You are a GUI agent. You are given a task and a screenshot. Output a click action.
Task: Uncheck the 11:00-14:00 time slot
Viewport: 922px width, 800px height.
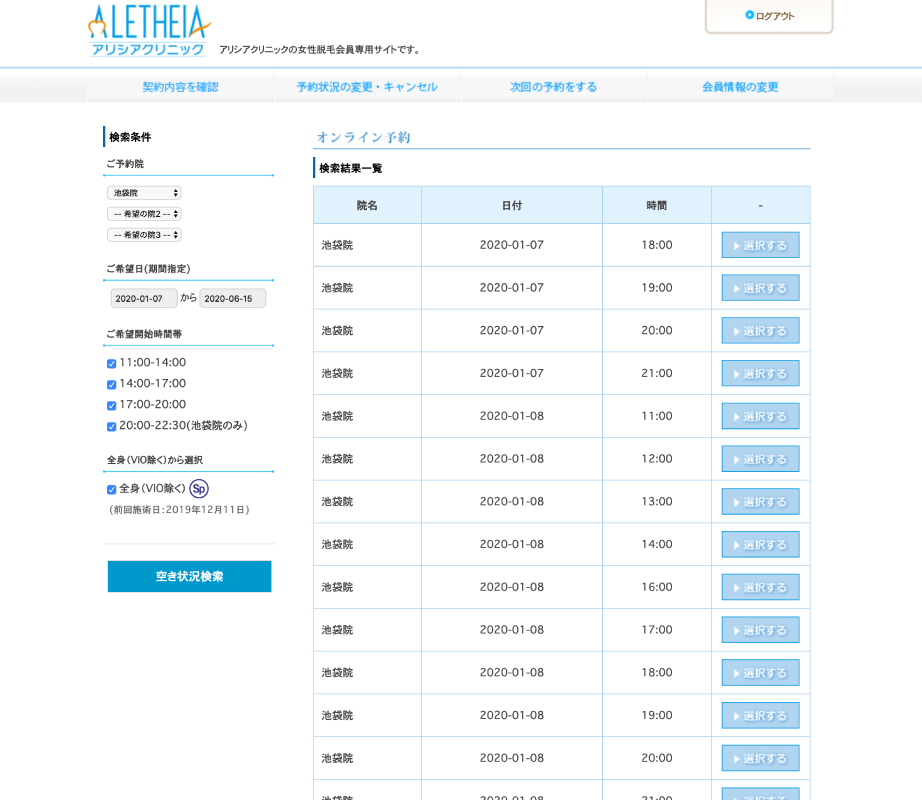(112, 364)
